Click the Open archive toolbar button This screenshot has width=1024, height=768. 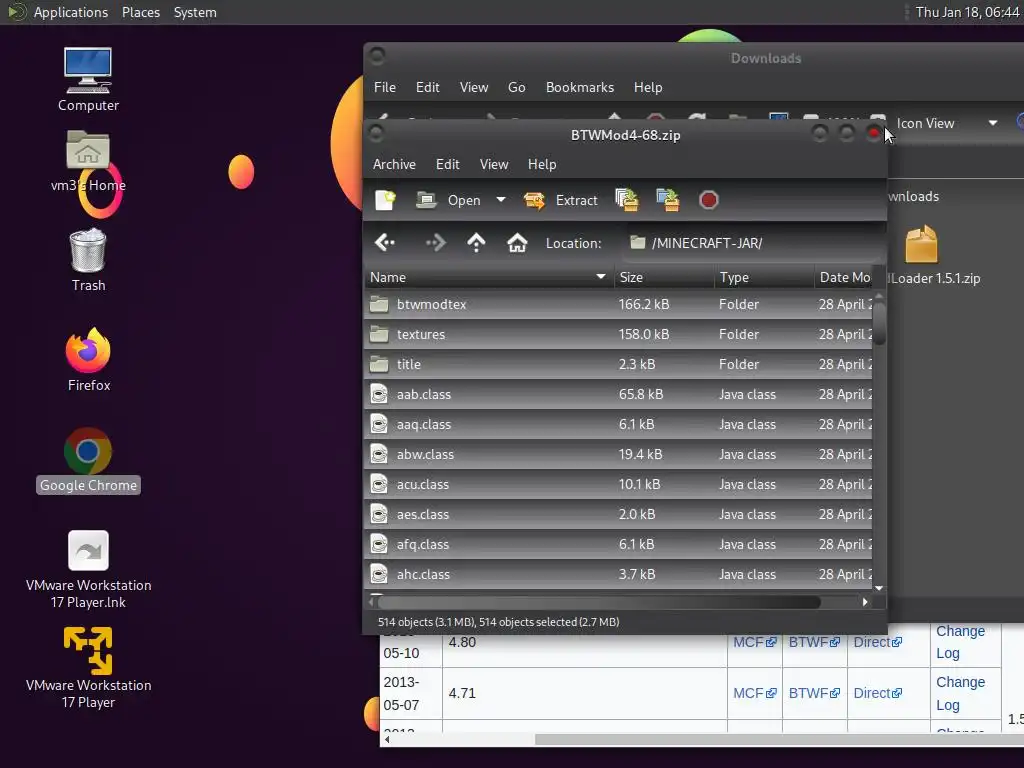click(x=449, y=200)
